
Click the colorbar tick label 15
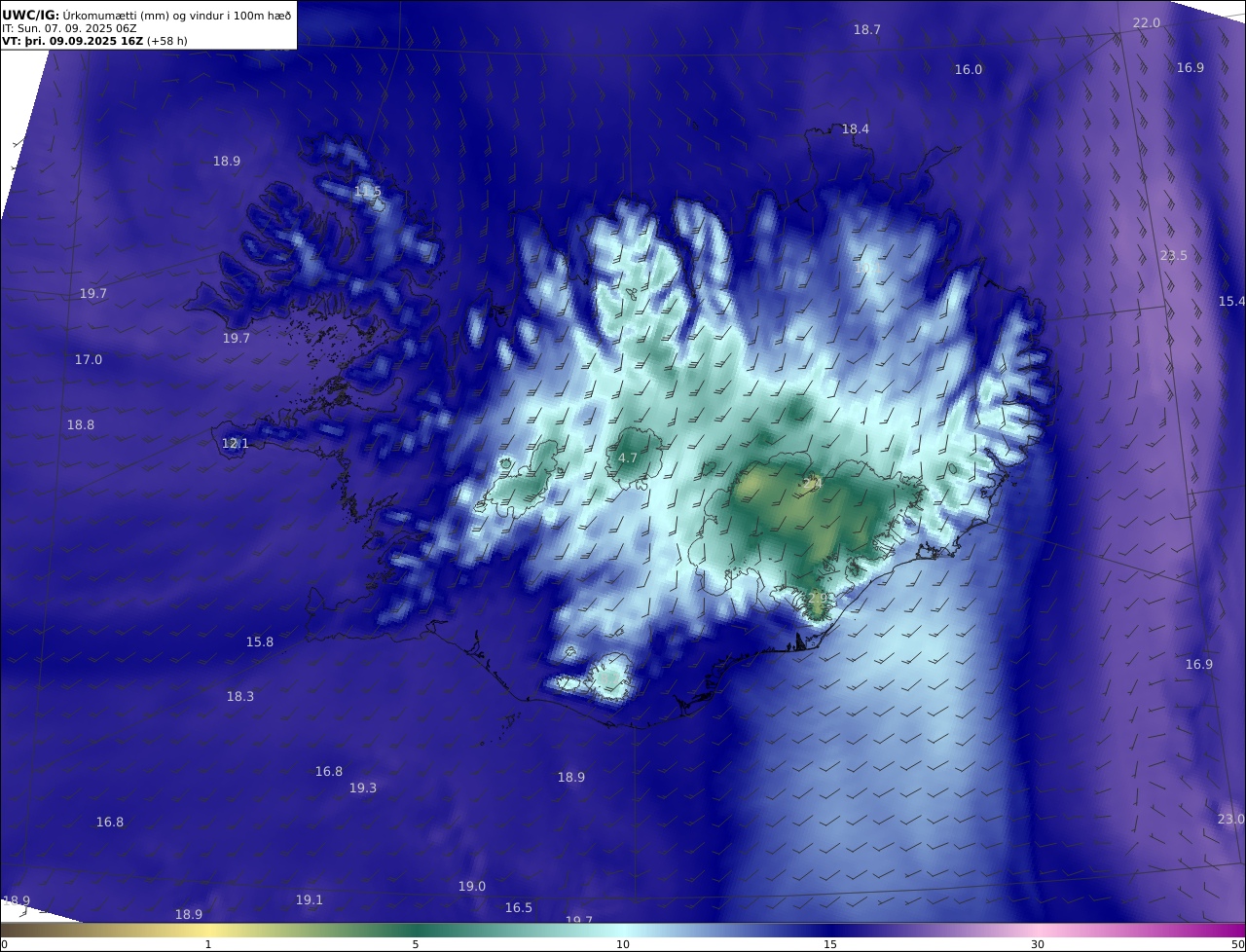coord(830,944)
